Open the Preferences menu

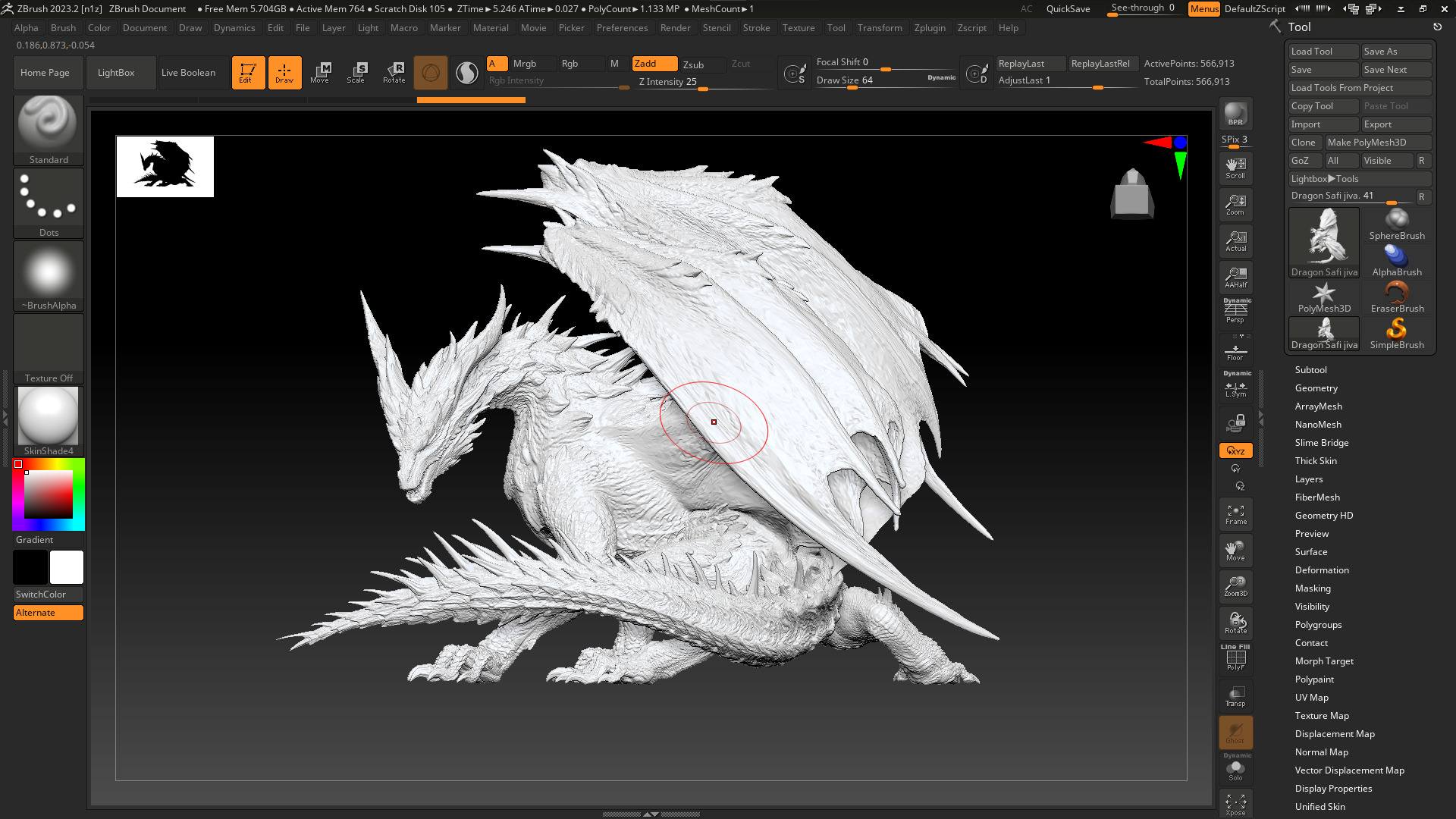coord(622,28)
